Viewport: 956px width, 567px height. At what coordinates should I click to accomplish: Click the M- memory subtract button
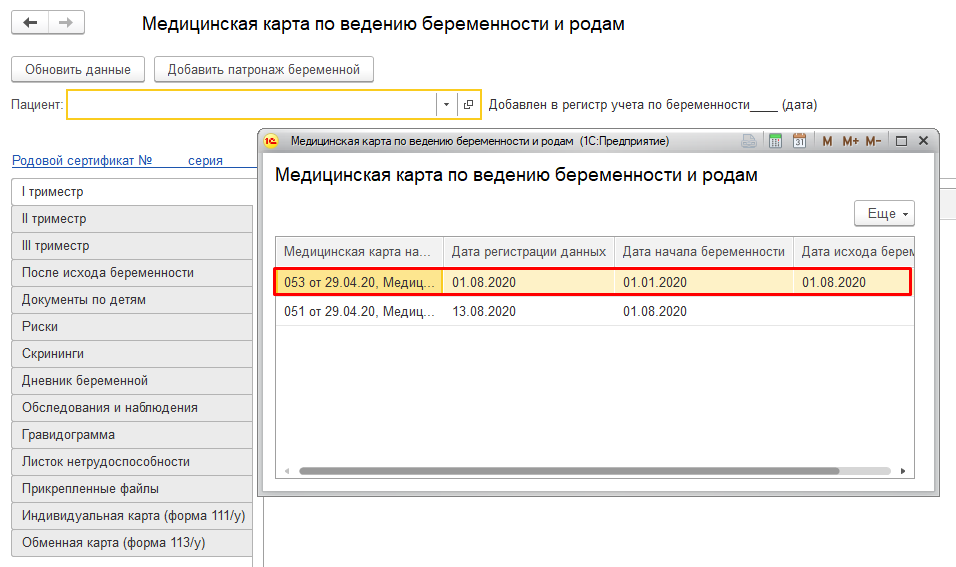(x=873, y=141)
